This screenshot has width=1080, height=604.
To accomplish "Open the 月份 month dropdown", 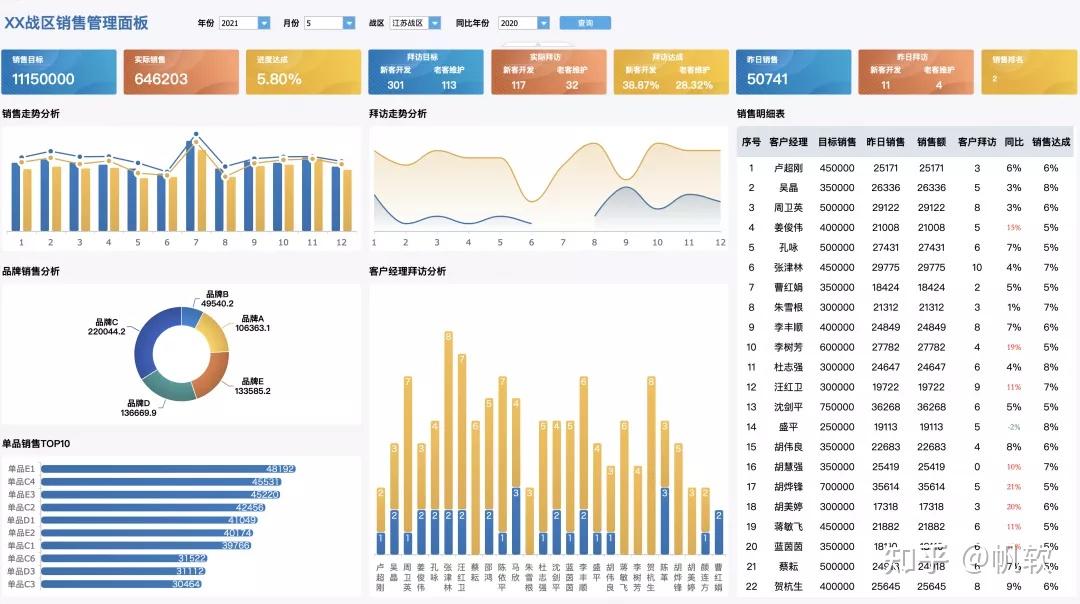I will point(347,22).
